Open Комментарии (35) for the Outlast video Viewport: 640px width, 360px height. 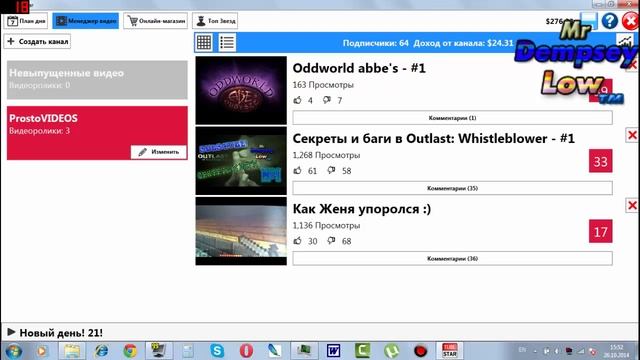(x=452, y=188)
